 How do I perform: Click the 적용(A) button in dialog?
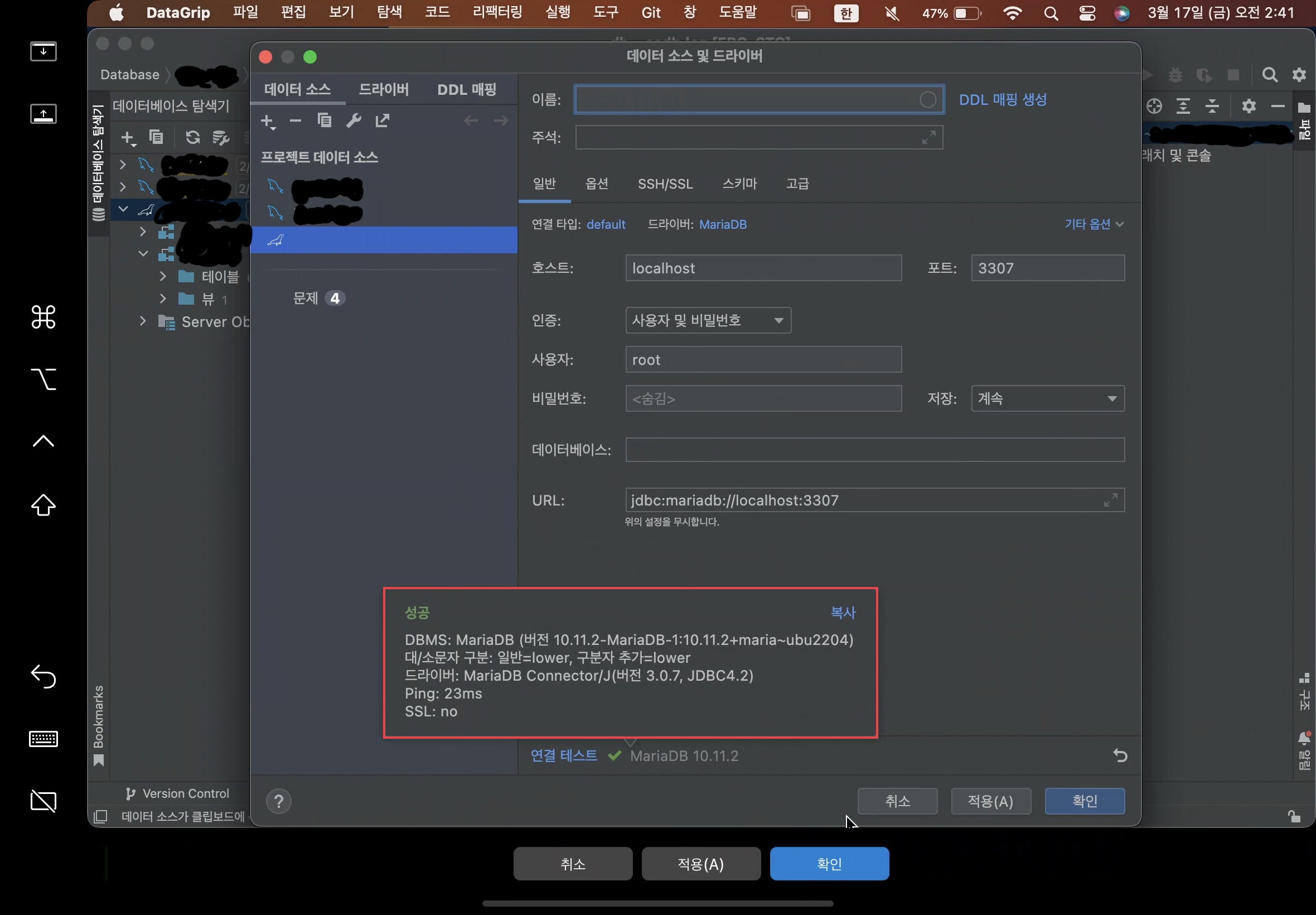990,801
